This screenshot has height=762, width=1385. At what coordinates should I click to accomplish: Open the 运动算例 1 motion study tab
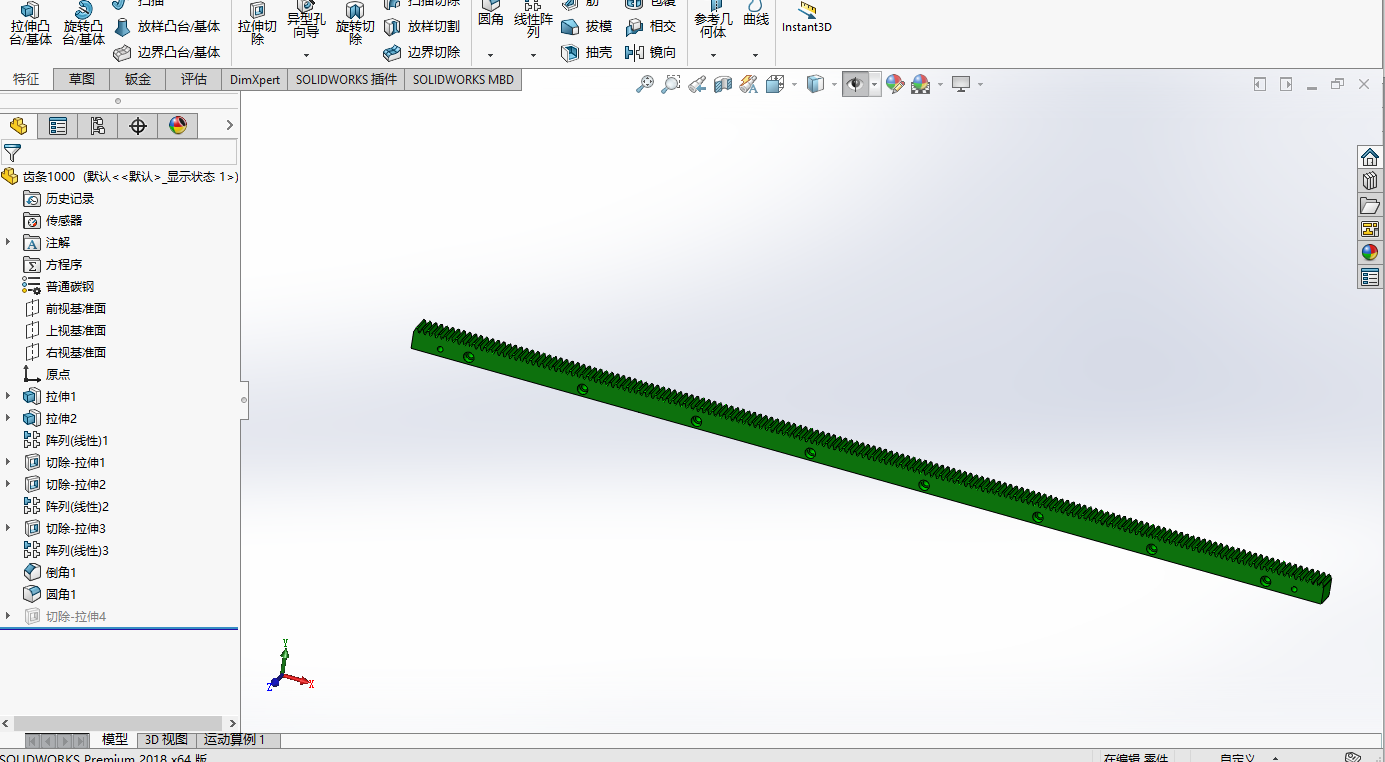pos(235,740)
